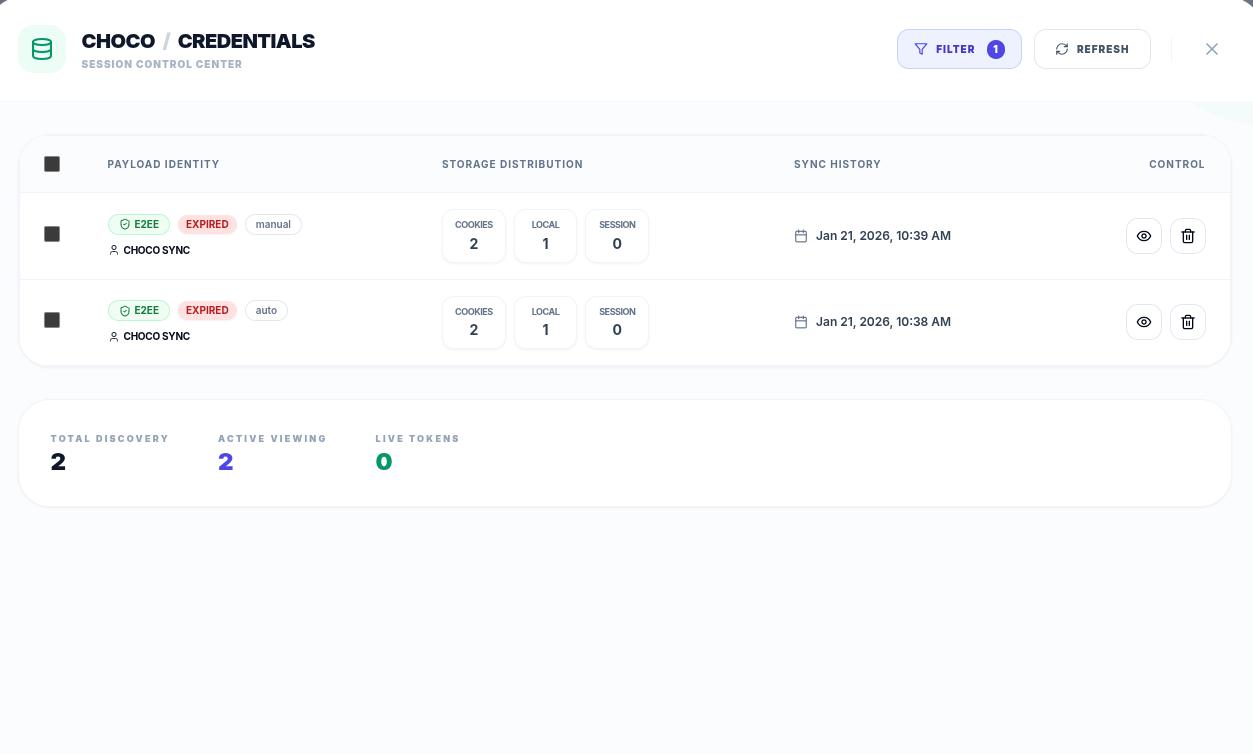The height and width of the screenshot is (754, 1253).
Task: Delete the manual credential entry
Action: 1187,236
